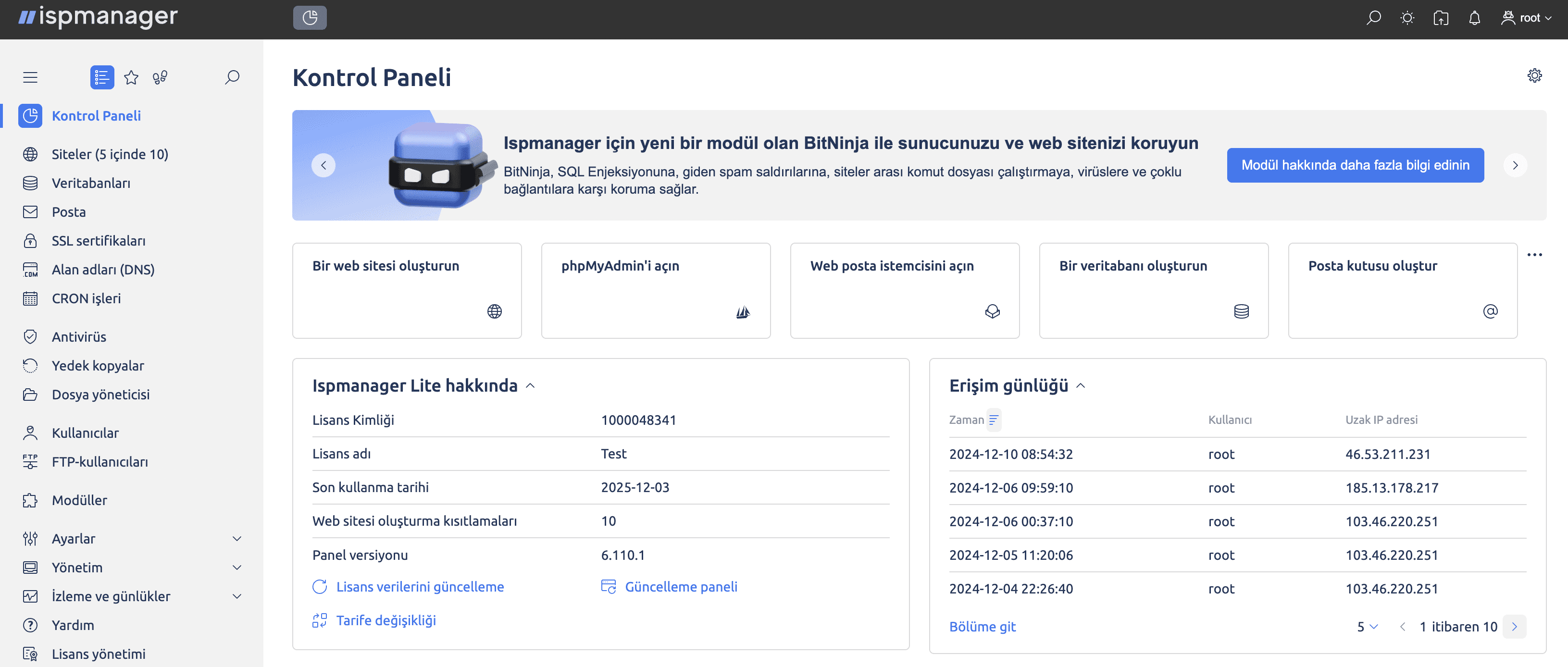1568x667 pixels.
Task: Click the upload/export icon in top bar
Action: [x=1440, y=18]
